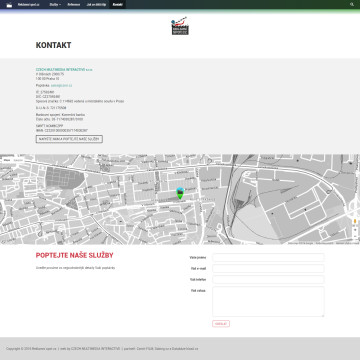360x360 pixels.
Task: Focus the Váš telefon input field
Action: (x=268, y=279)
